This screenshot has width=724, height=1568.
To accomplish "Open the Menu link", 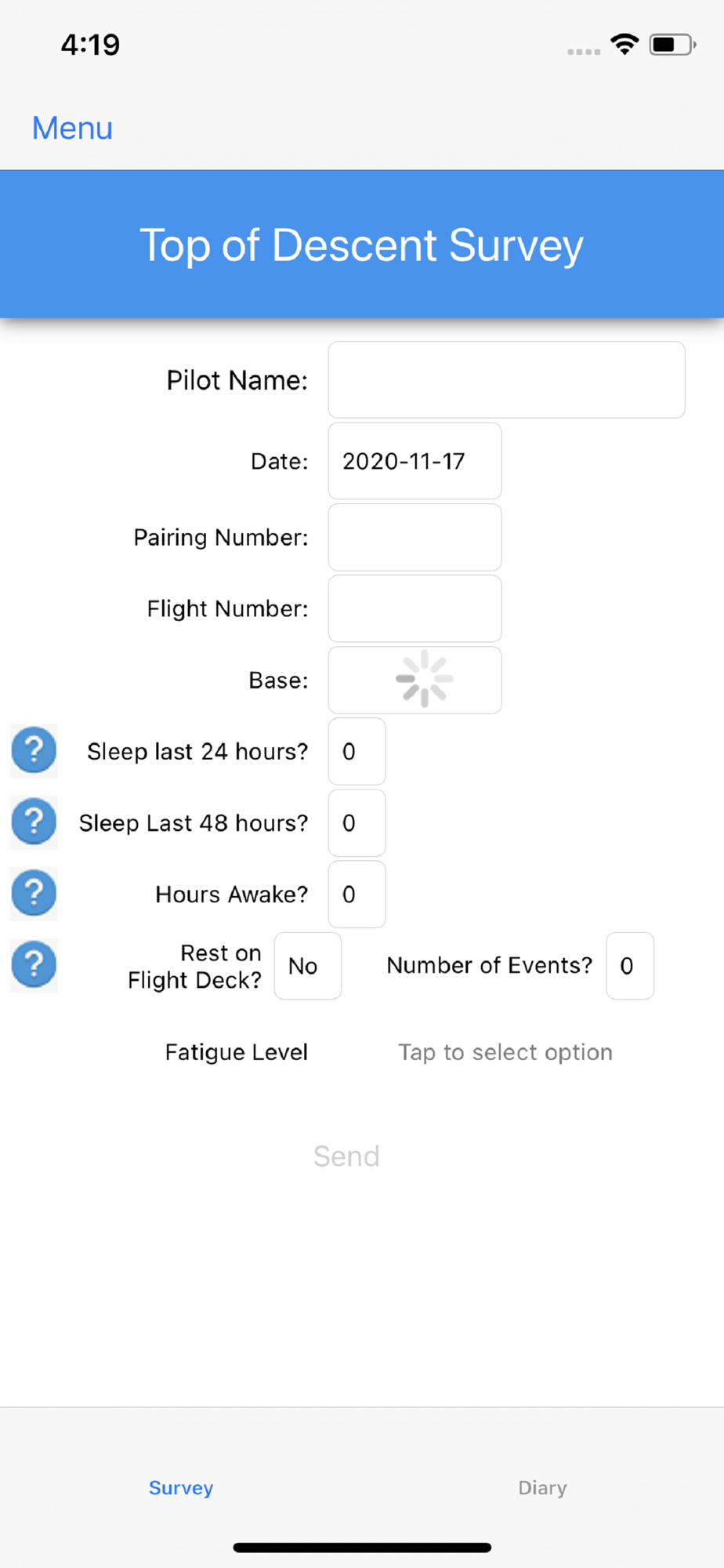I will 72,128.
